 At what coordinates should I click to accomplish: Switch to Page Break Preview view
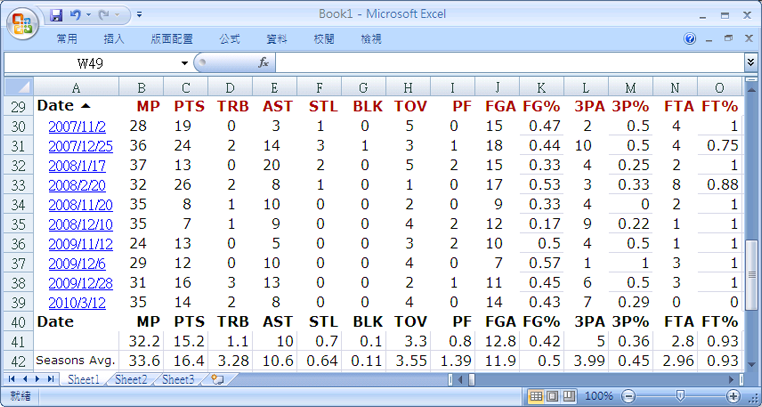point(570,396)
